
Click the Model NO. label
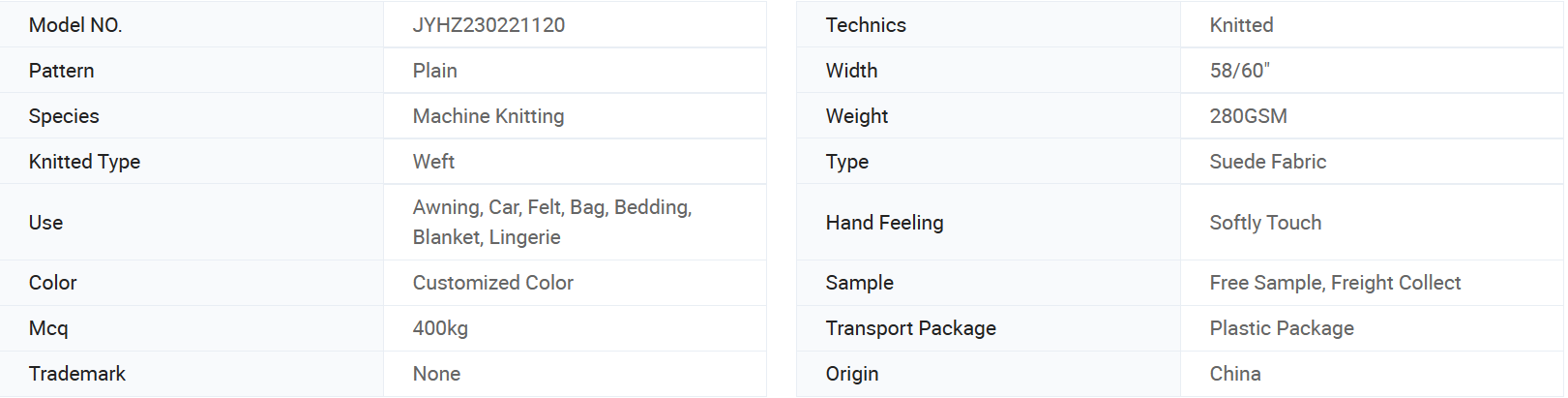pos(75,25)
